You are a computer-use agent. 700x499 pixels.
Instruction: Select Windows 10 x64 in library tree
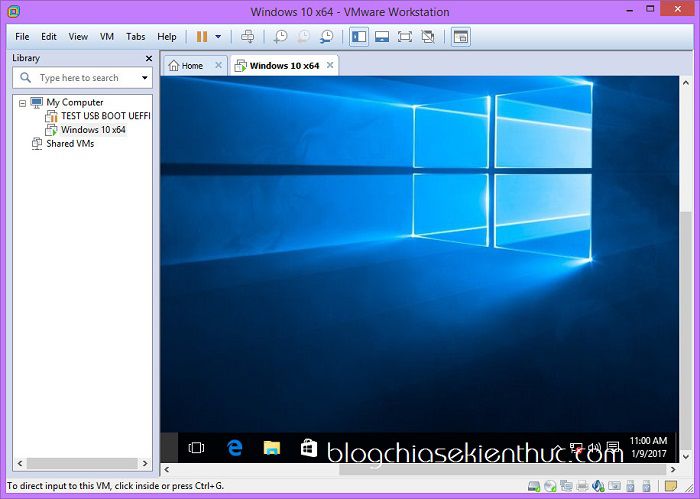point(86,130)
